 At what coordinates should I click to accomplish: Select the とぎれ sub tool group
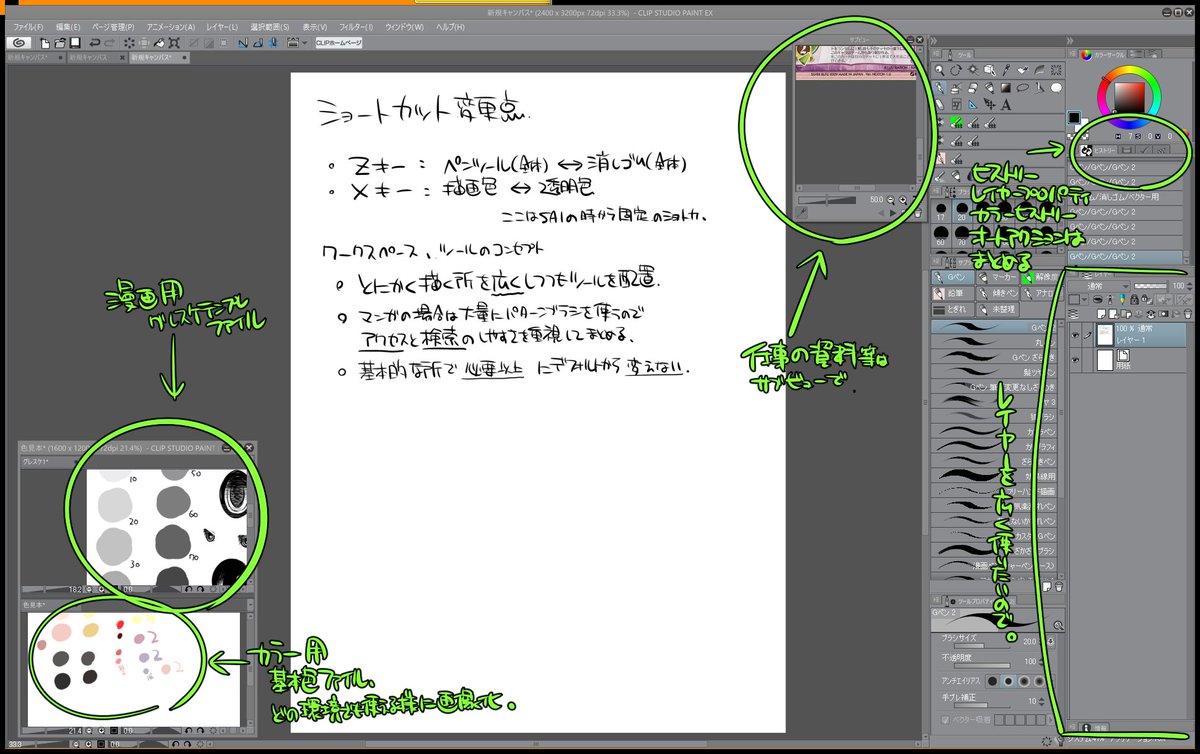coord(953,309)
